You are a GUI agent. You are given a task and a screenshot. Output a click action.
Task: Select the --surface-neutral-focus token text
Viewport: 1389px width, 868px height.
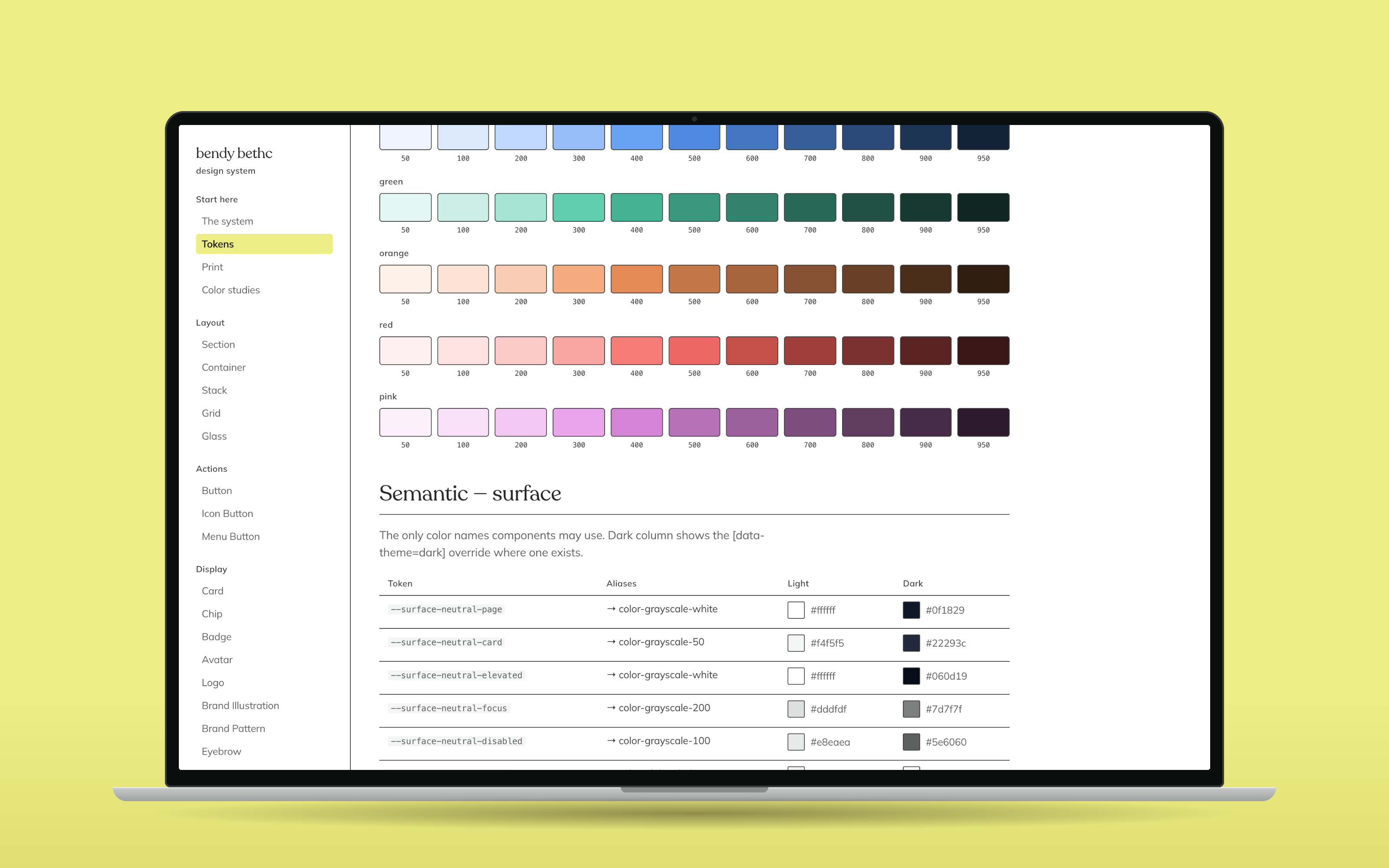click(x=449, y=708)
